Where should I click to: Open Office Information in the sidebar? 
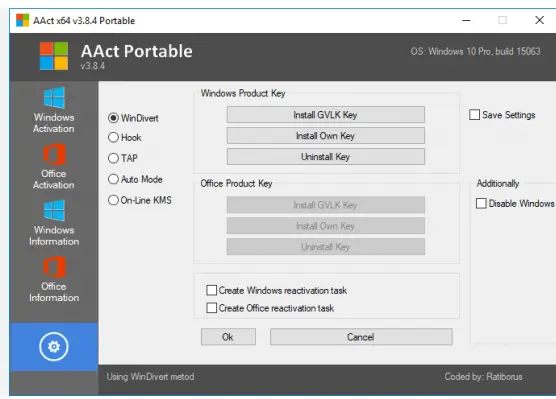(x=54, y=279)
